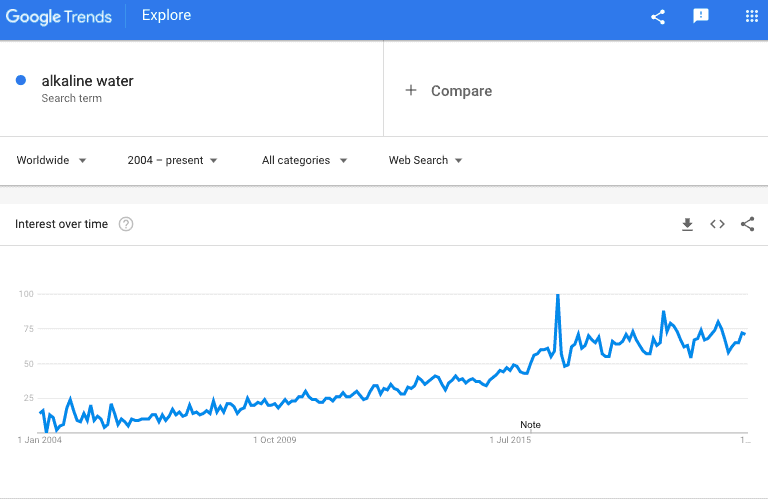Open the send feedback icon
This screenshot has width=768, height=499.
pyautogui.click(x=701, y=16)
